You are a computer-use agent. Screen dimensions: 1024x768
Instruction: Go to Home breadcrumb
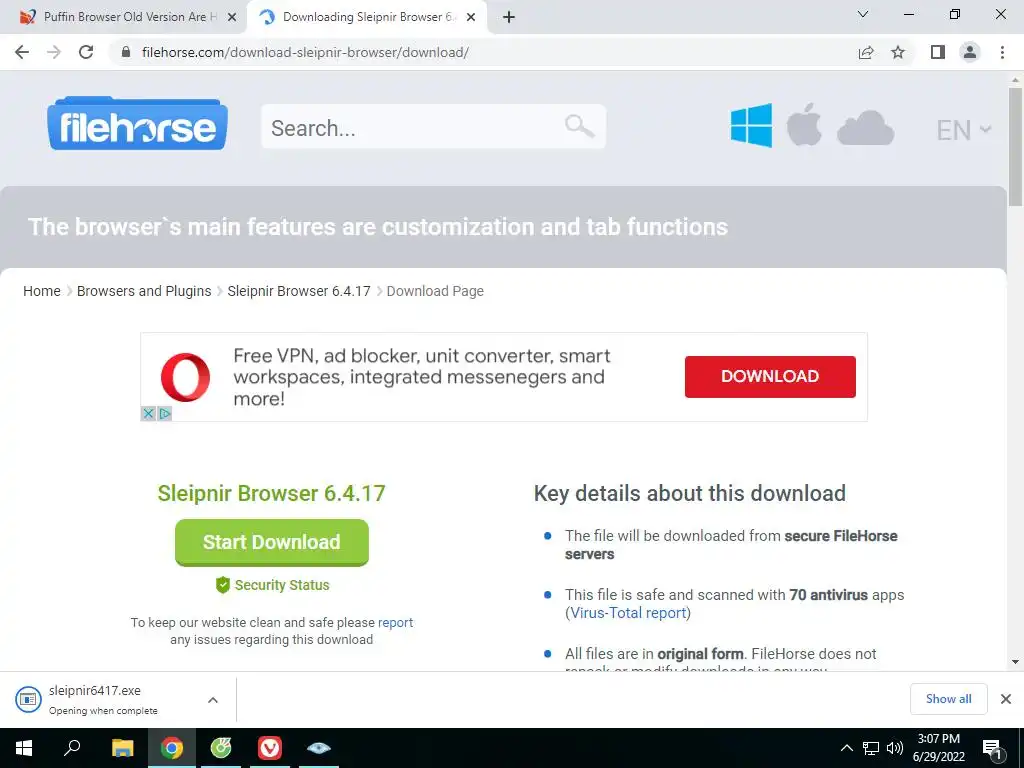tap(42, 291)
